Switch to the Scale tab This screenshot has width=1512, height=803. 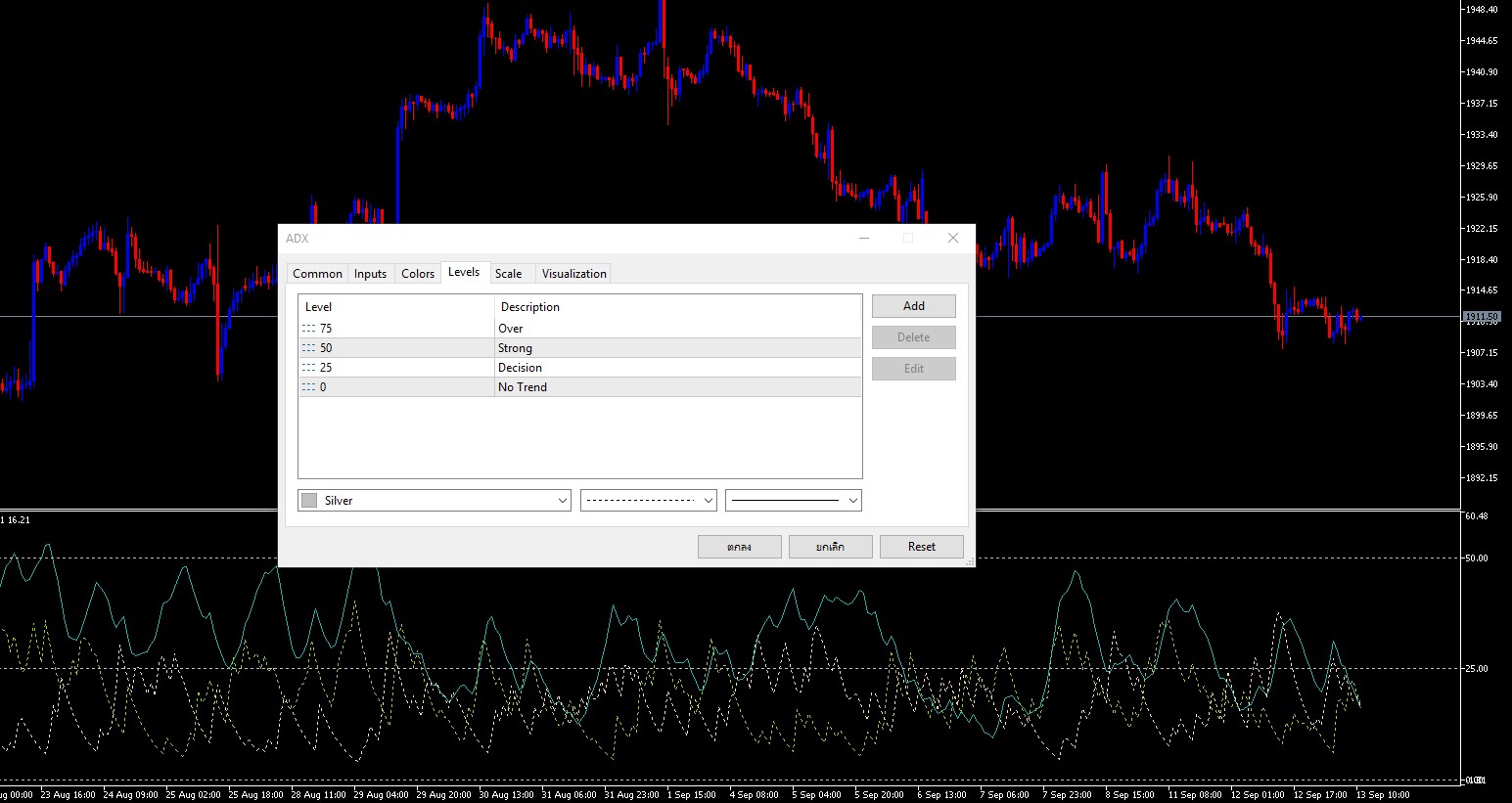(509, 274)
